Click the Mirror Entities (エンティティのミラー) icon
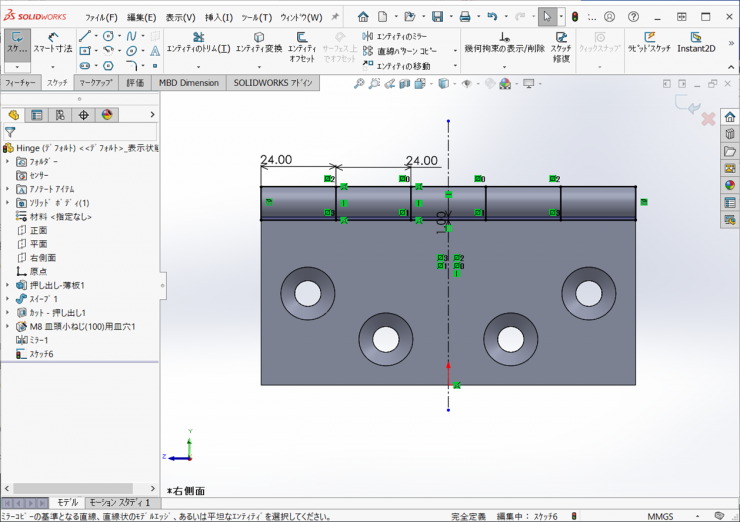 tap(367, 36)
